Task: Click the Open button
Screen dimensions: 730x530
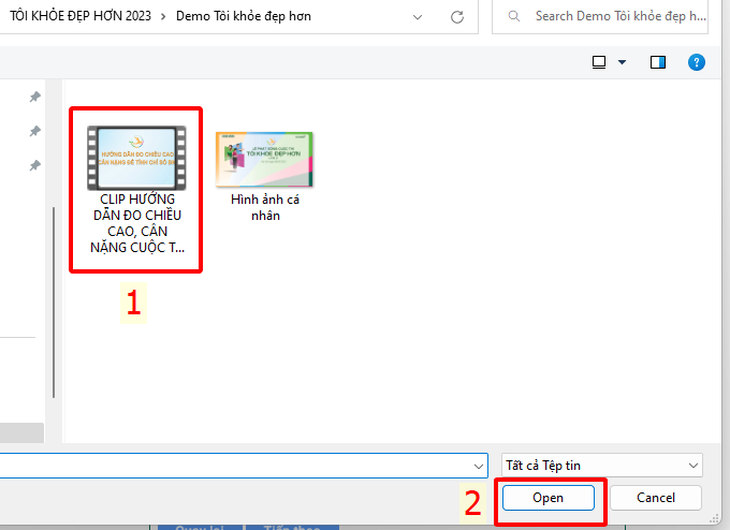Action: (x=548, y=497)
